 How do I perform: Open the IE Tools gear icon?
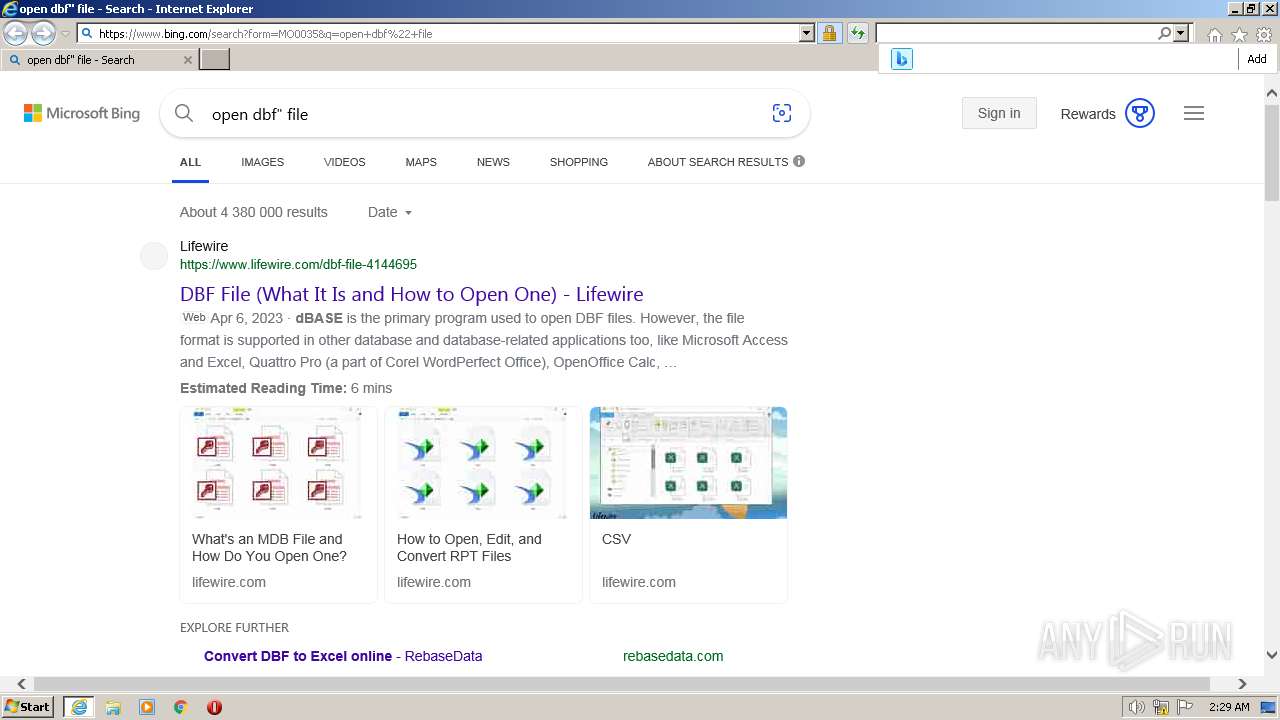(1264, 35)
